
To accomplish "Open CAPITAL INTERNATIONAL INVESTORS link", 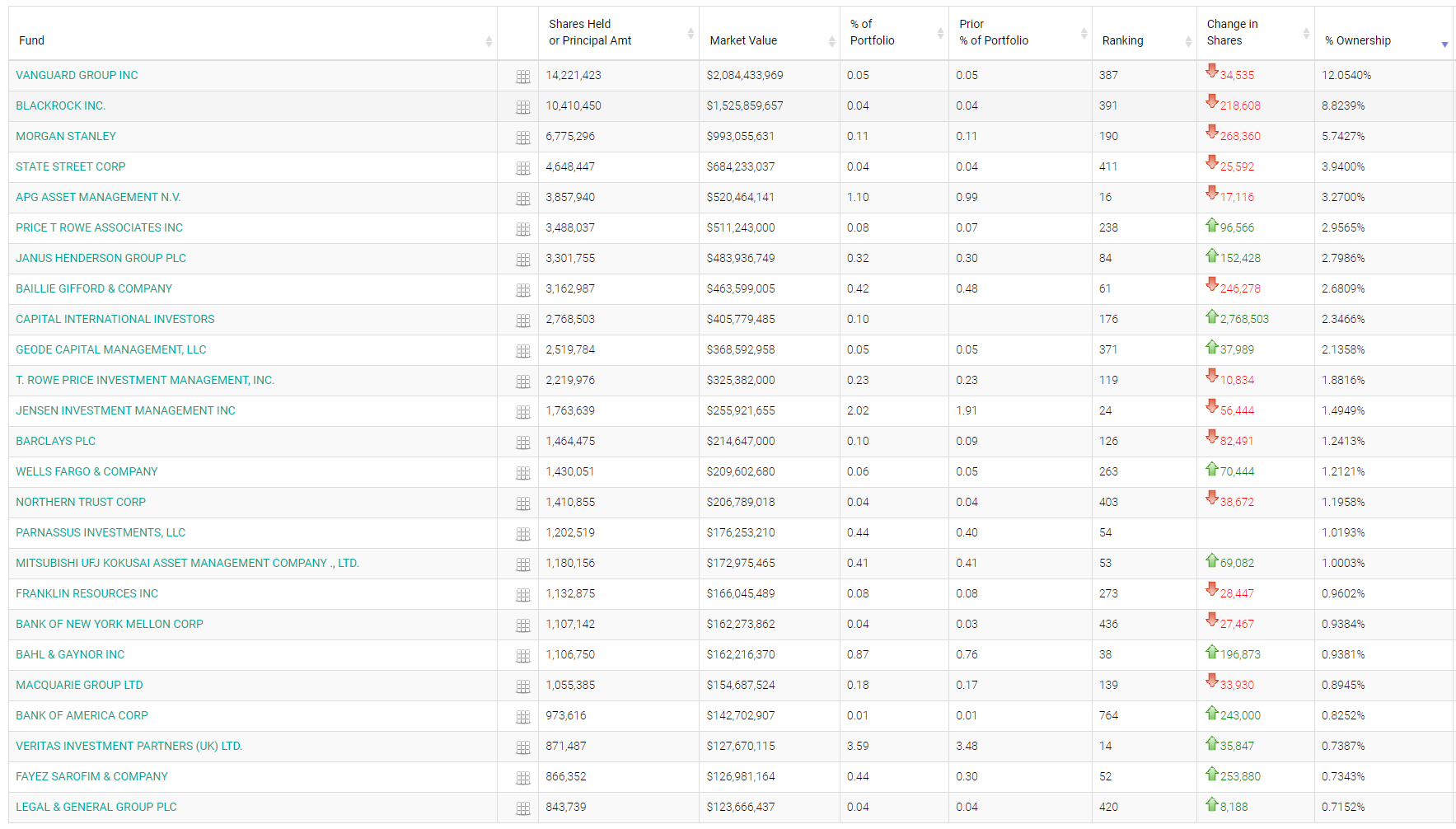I will point(115,319).
